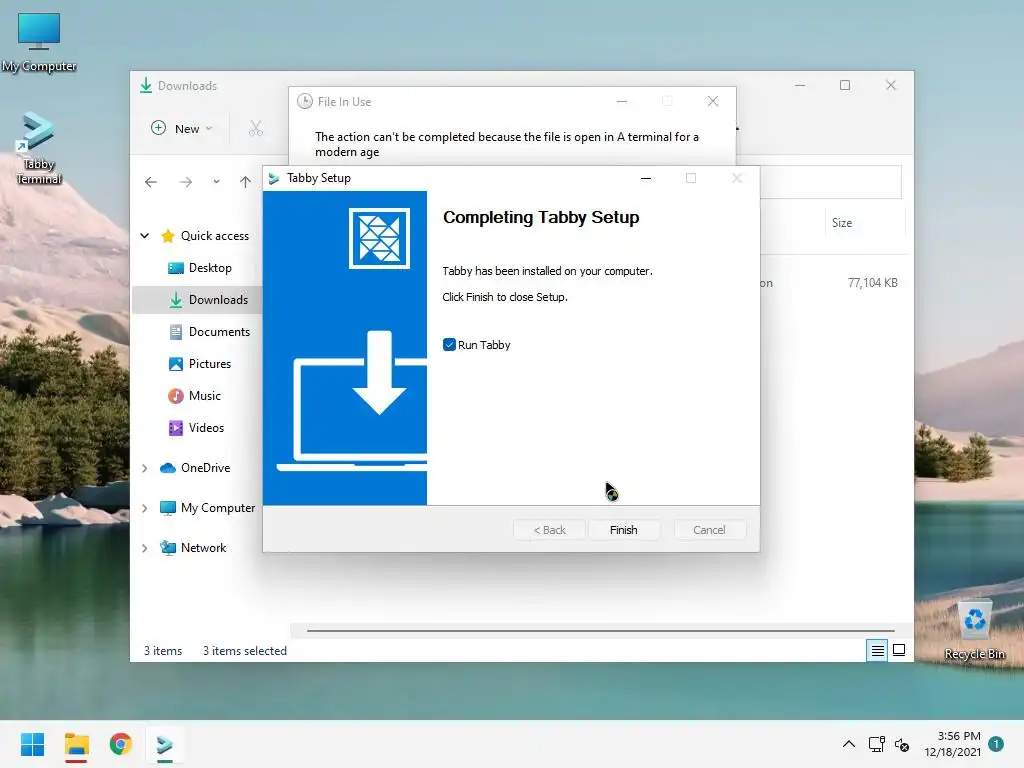Viewport: 1024px width, 768px height.
Task: Uncheck the Run Tabby checkbox
Action: 449,345
